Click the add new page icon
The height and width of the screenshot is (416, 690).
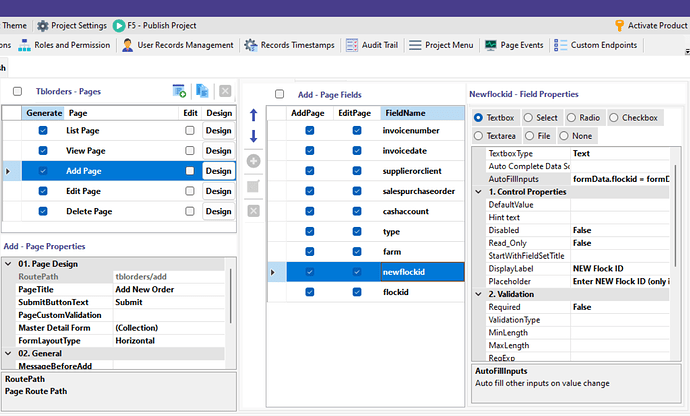pyautogui.click(x=179, y=91)
